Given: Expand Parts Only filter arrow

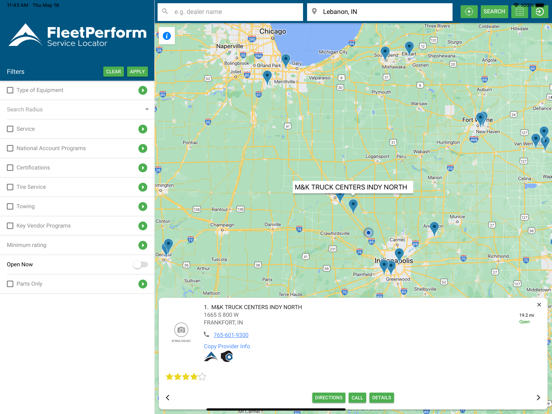Looking at the screenshot, I should pyautogui.click(x=143, y=284).
